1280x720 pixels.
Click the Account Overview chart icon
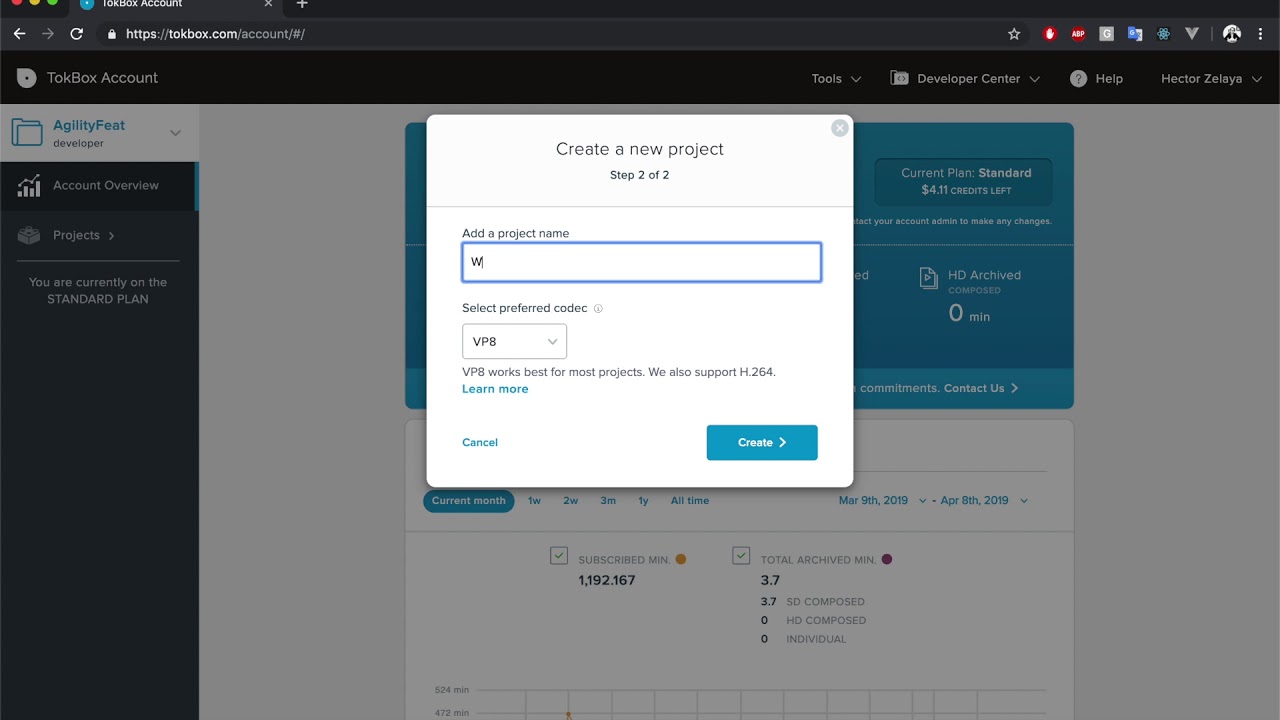coord(29,186)
